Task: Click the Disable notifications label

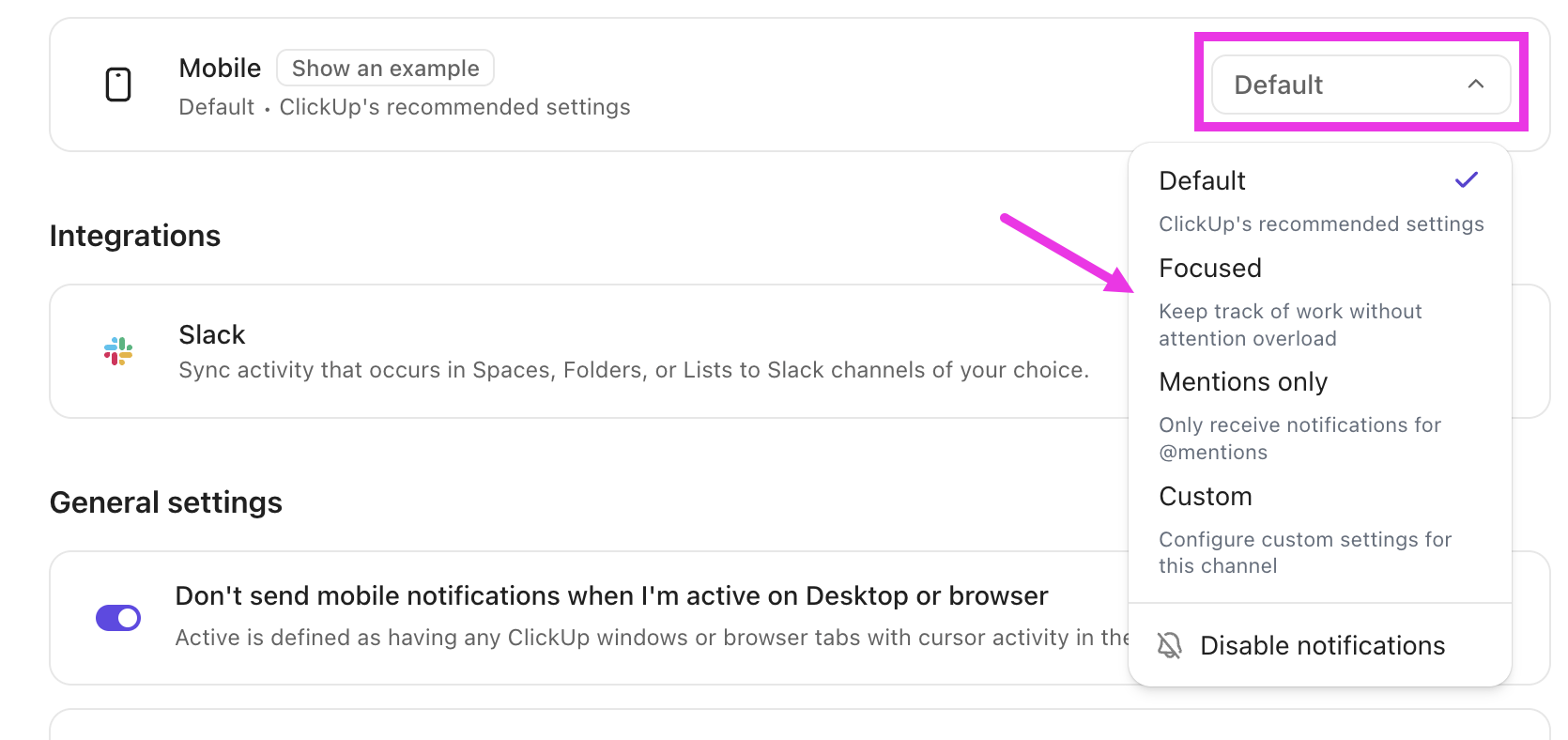Action: click(1322, 646)
